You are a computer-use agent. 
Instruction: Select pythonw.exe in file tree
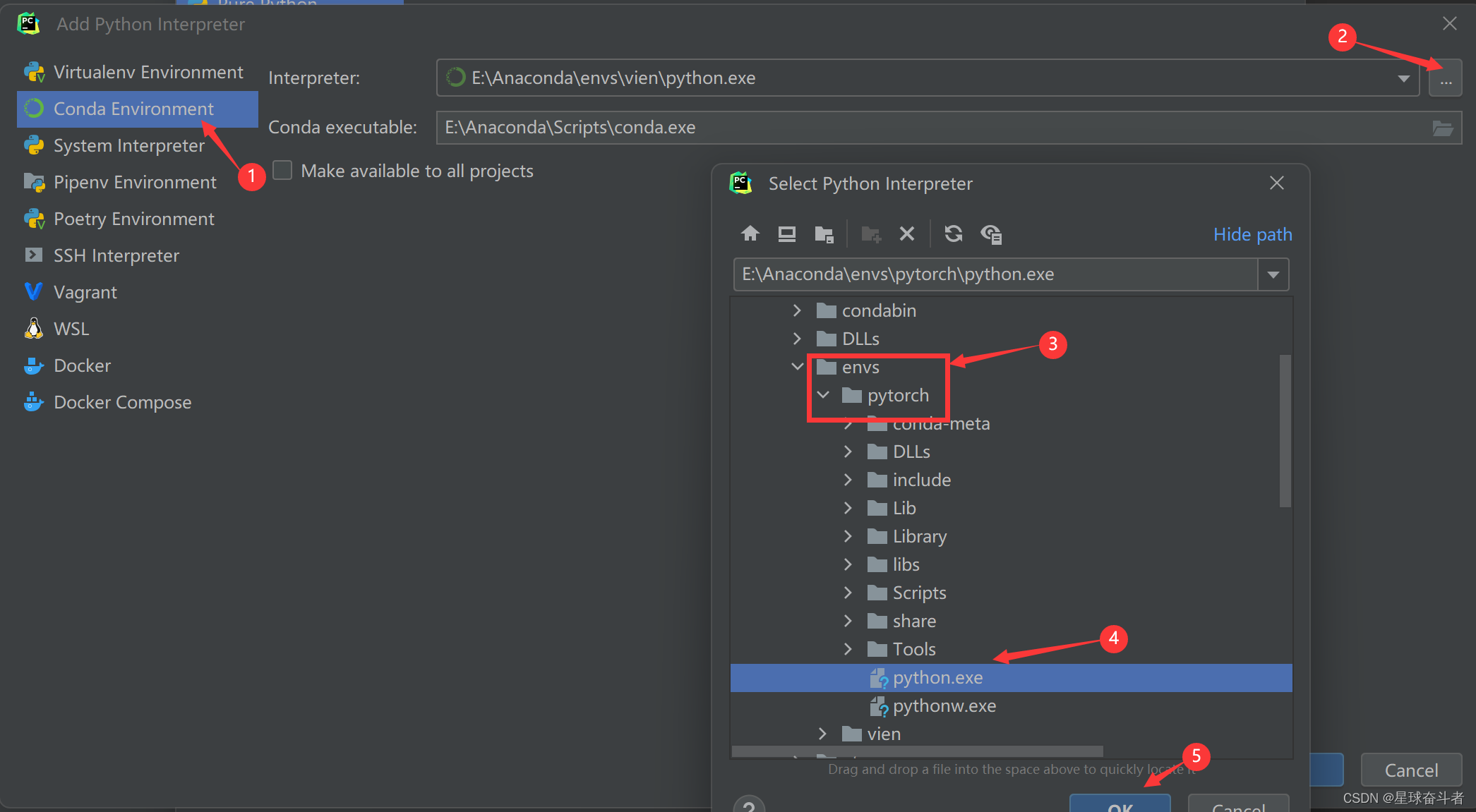point(944,705)
